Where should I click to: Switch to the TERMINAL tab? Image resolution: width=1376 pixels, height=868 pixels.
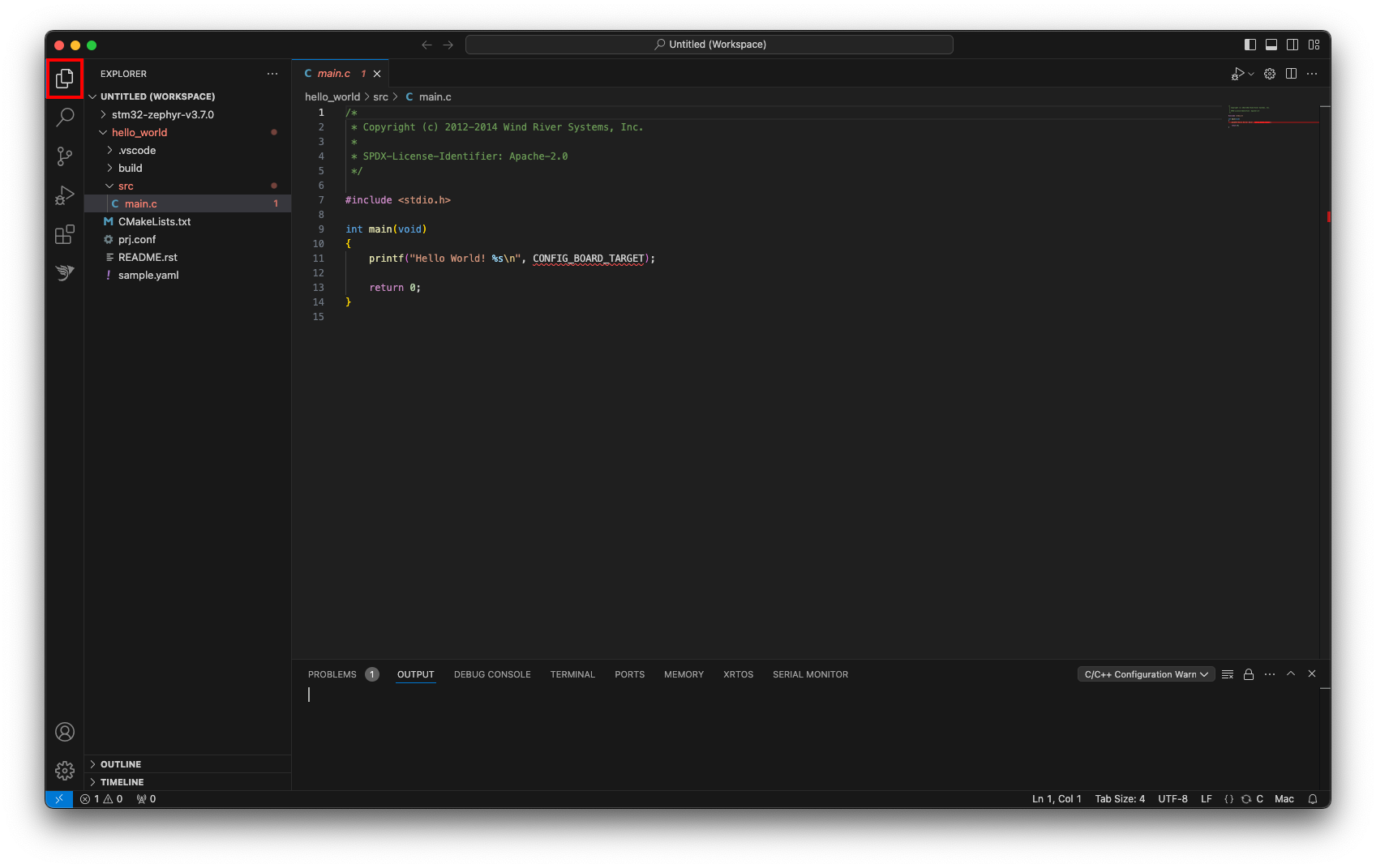click(572, 673)
